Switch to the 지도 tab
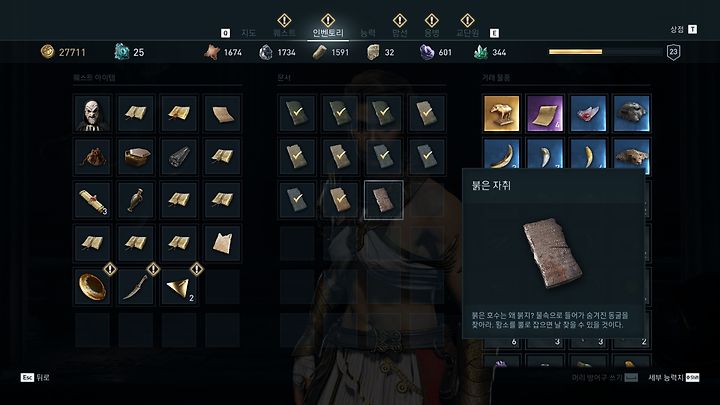This screenshot has width=720, height=405. (248, 33)
